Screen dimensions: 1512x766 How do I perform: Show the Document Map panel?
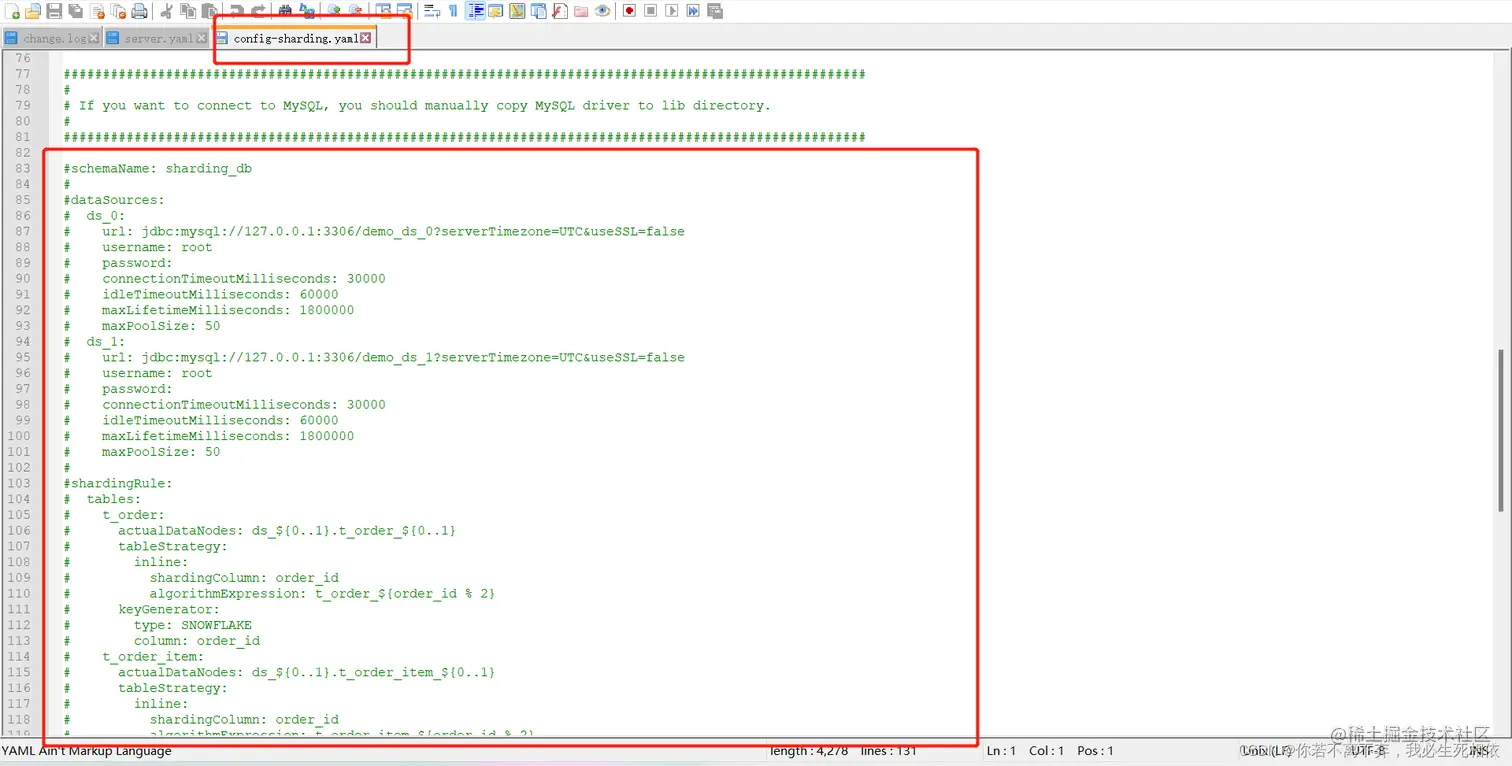517,11
